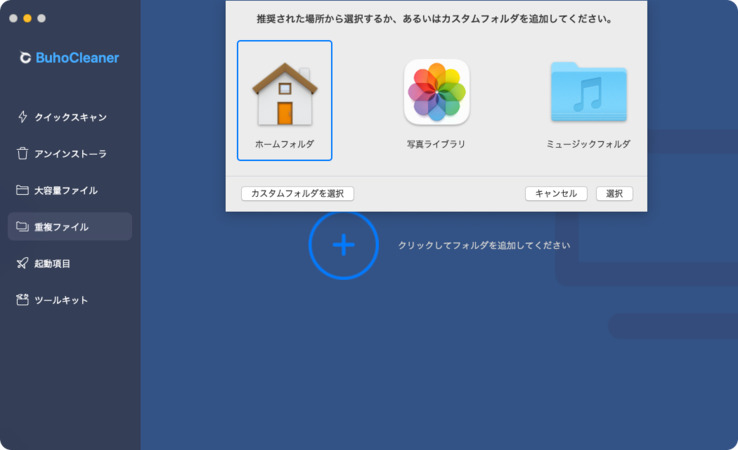Click the first gray window control button
This screenshot has width=738, height=450.
pos(13,18)
